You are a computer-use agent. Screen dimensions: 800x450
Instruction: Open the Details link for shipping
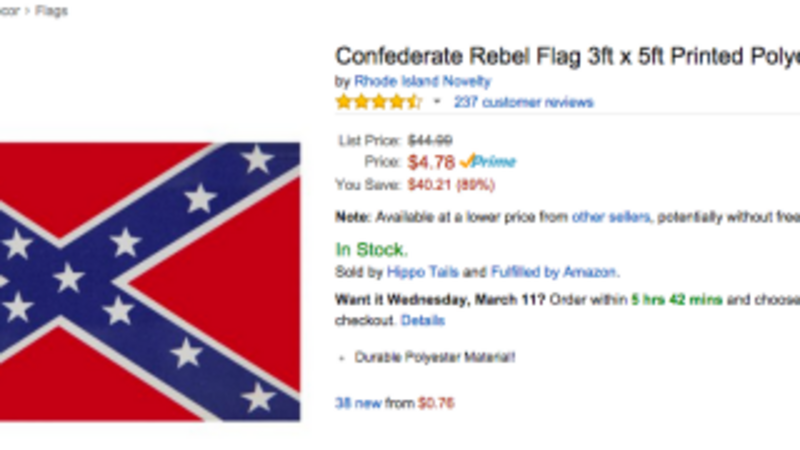click(x=423, y=321)
